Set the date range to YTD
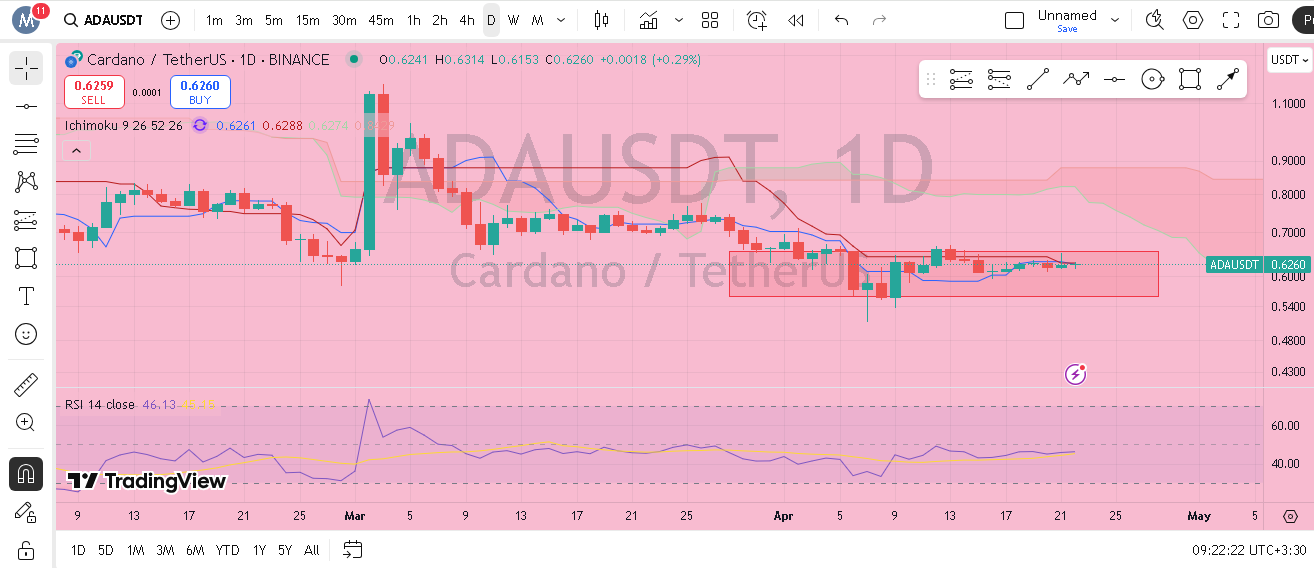 coord(228,549)
